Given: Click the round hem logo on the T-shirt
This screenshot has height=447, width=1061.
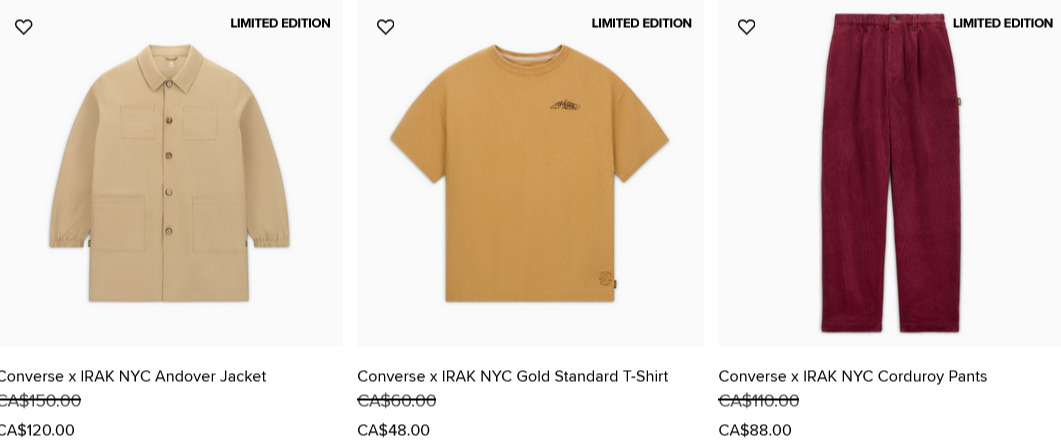Looking at the screenshot, I should pyautogui.click(x=605, y=279).
